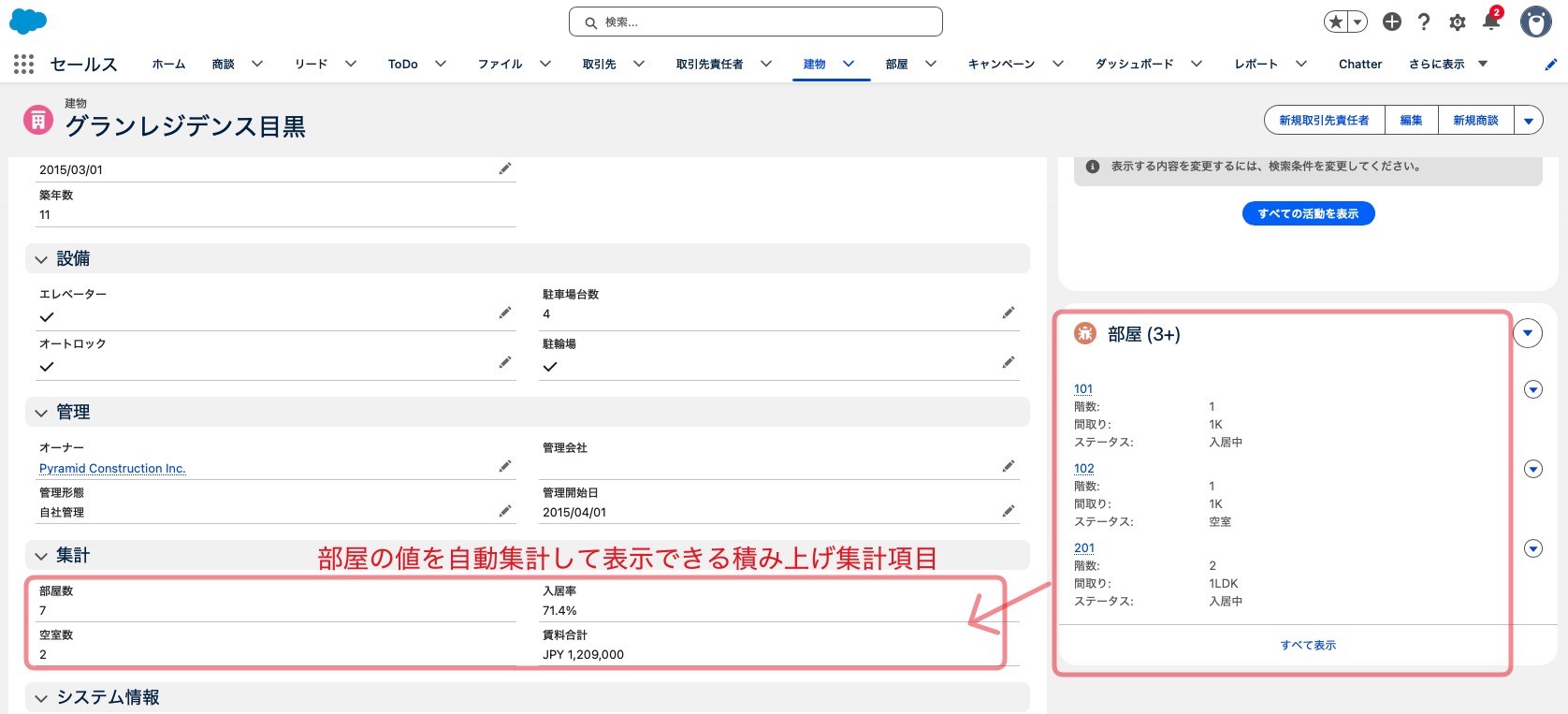Open the 商談 tab dropdown chevron

(257, 64)
